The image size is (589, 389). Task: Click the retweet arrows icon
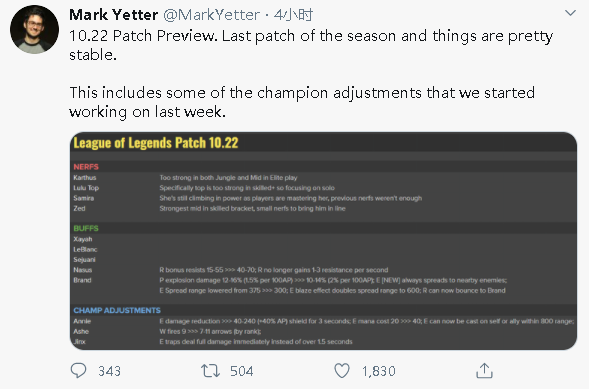pos(210,371)
